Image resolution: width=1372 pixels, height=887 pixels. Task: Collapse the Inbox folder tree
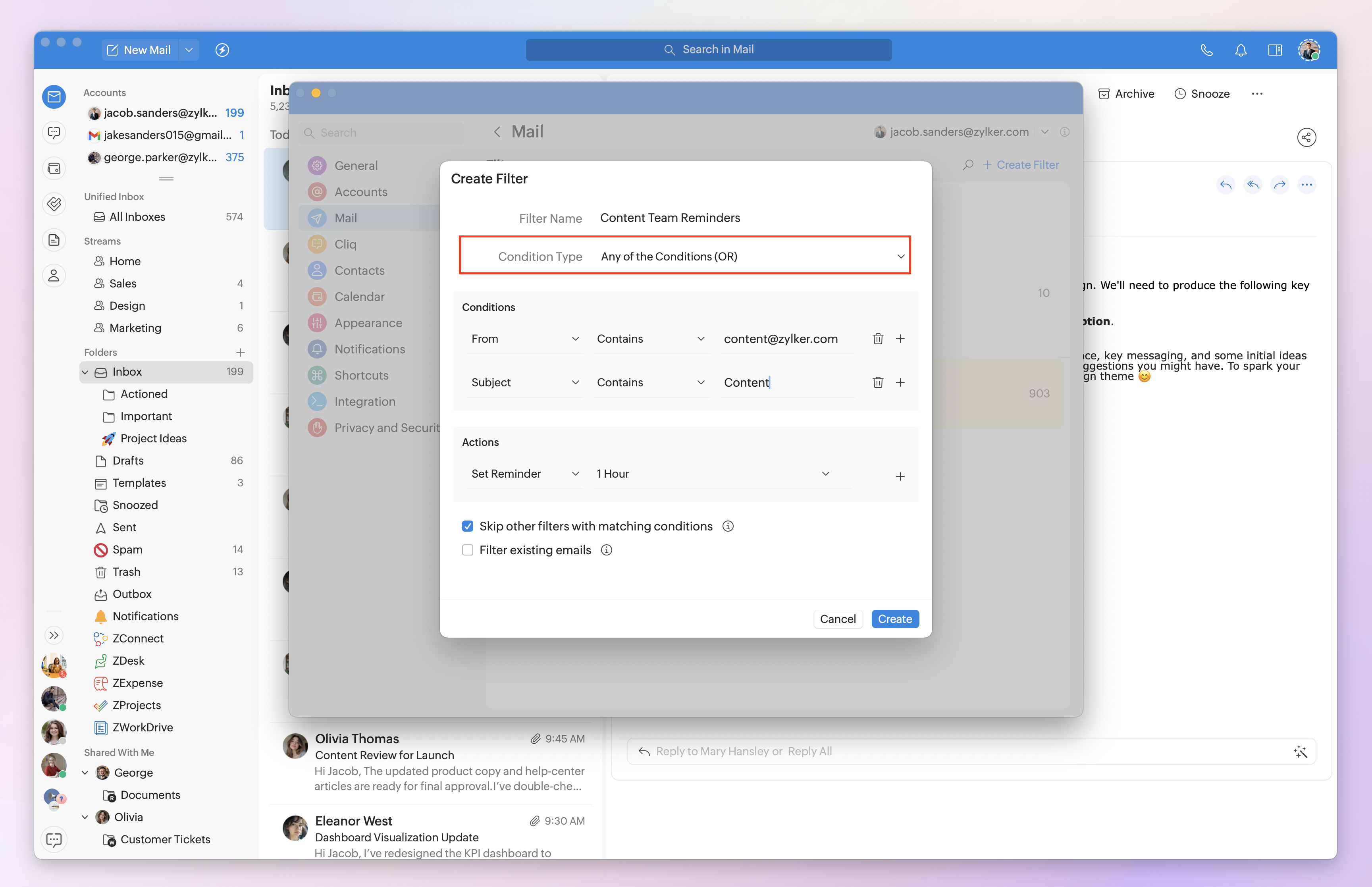point(85,372)
